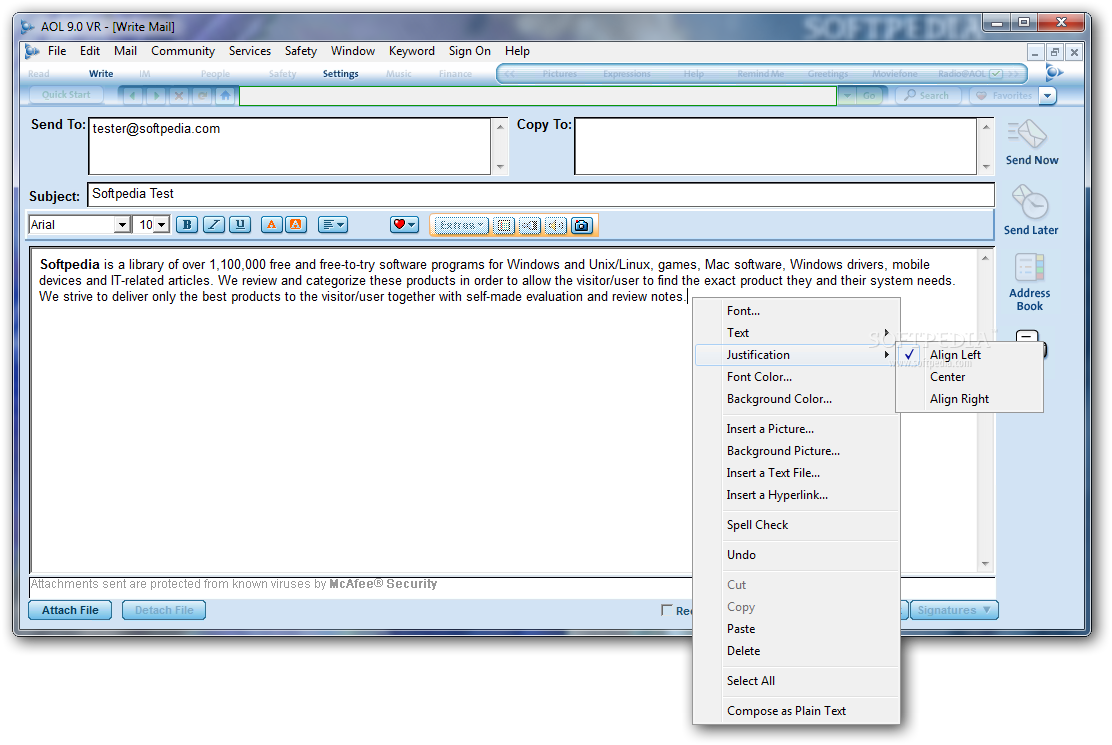This screenshot has height=745, width=1112.
Task: Open the Address Book
Action: (x=1030, y=284)
